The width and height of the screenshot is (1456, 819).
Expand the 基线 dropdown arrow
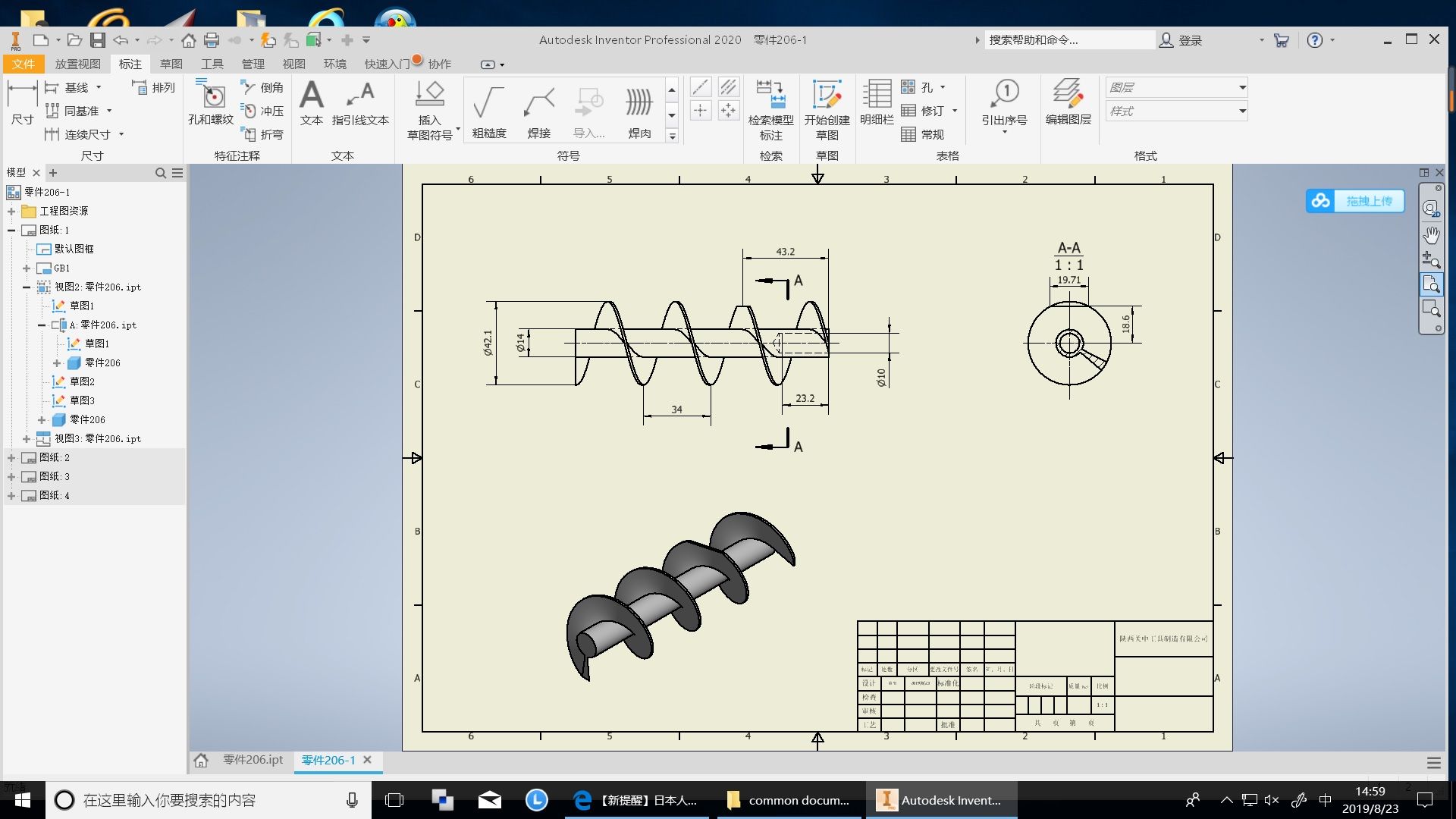click(99, 88)
